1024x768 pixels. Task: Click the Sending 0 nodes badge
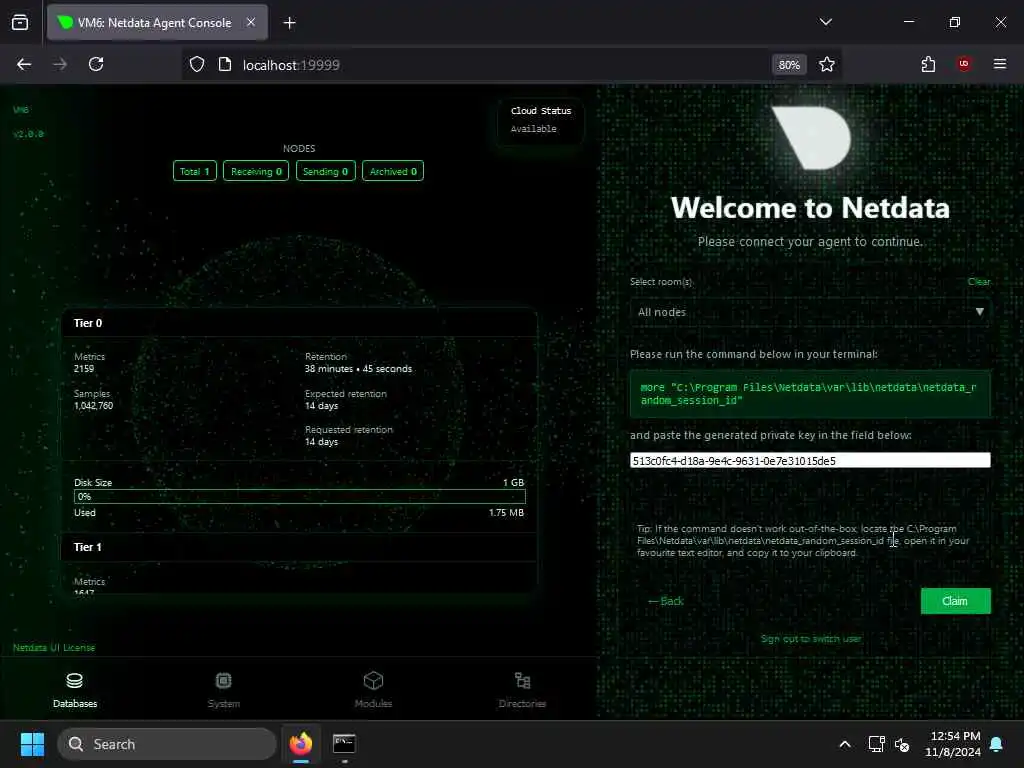325,171
